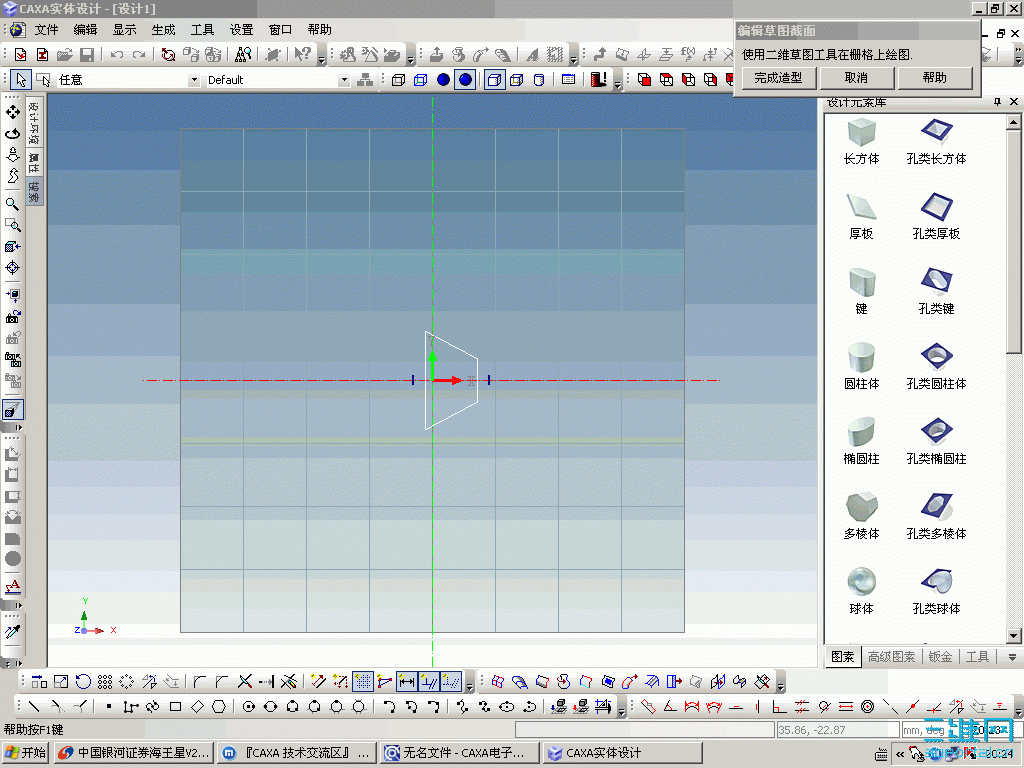Toggle the shaded with edges sphere
The width and height of the screenshot is (1024, 768).
pyautogui.click(x=465, y=80)
